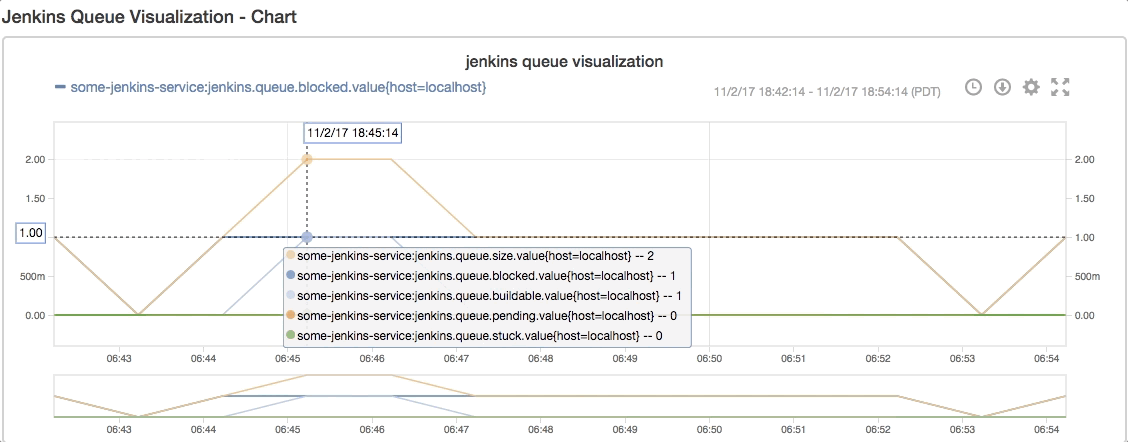Select jenkins.queue.stuck.value tooltip row

click(473, 335)
